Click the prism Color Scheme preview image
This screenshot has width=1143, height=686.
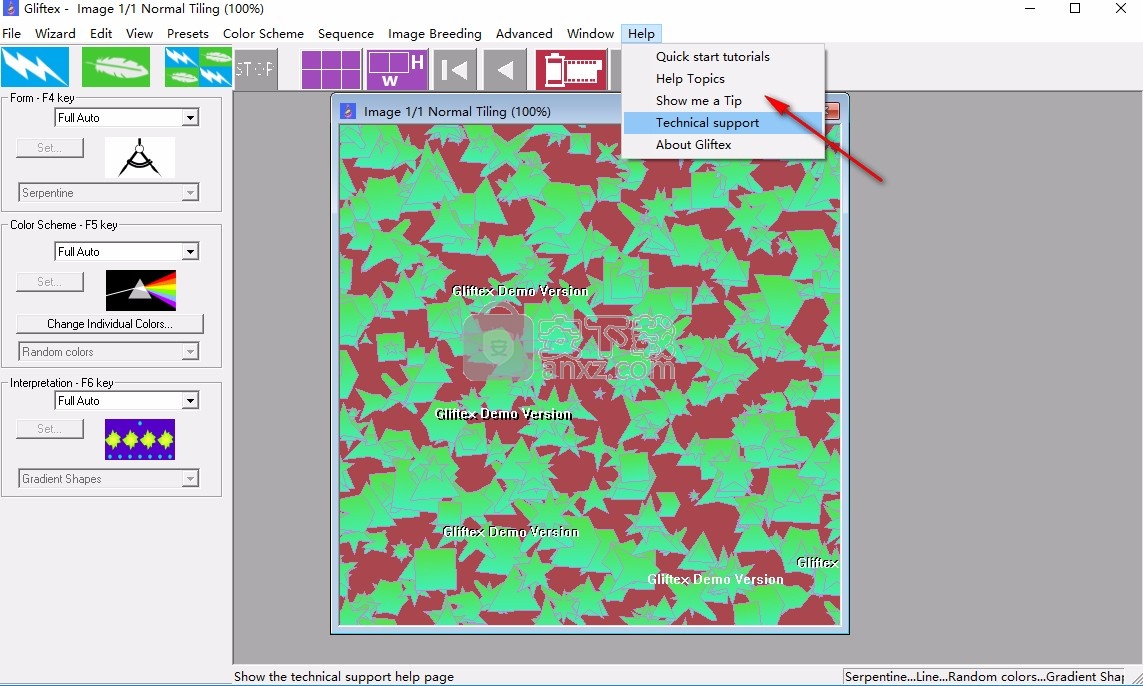coord(141,290)
